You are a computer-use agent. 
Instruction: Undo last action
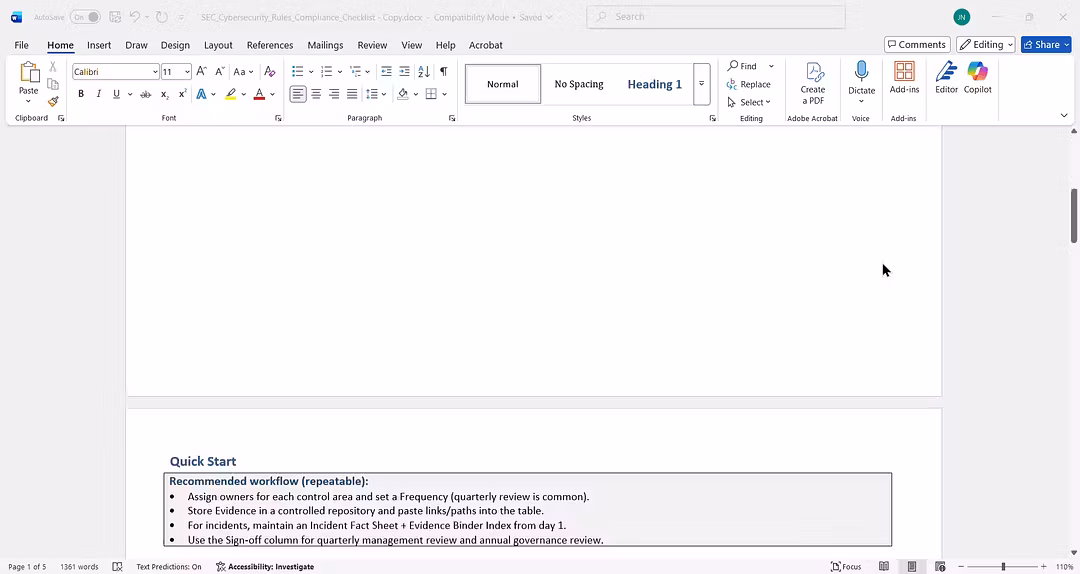135,17
